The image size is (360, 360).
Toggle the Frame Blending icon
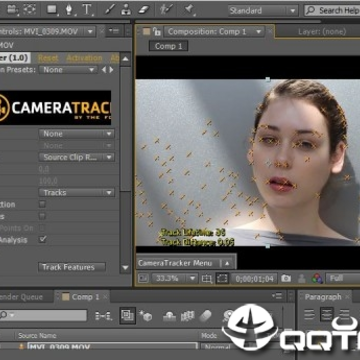tap(188, 316)
